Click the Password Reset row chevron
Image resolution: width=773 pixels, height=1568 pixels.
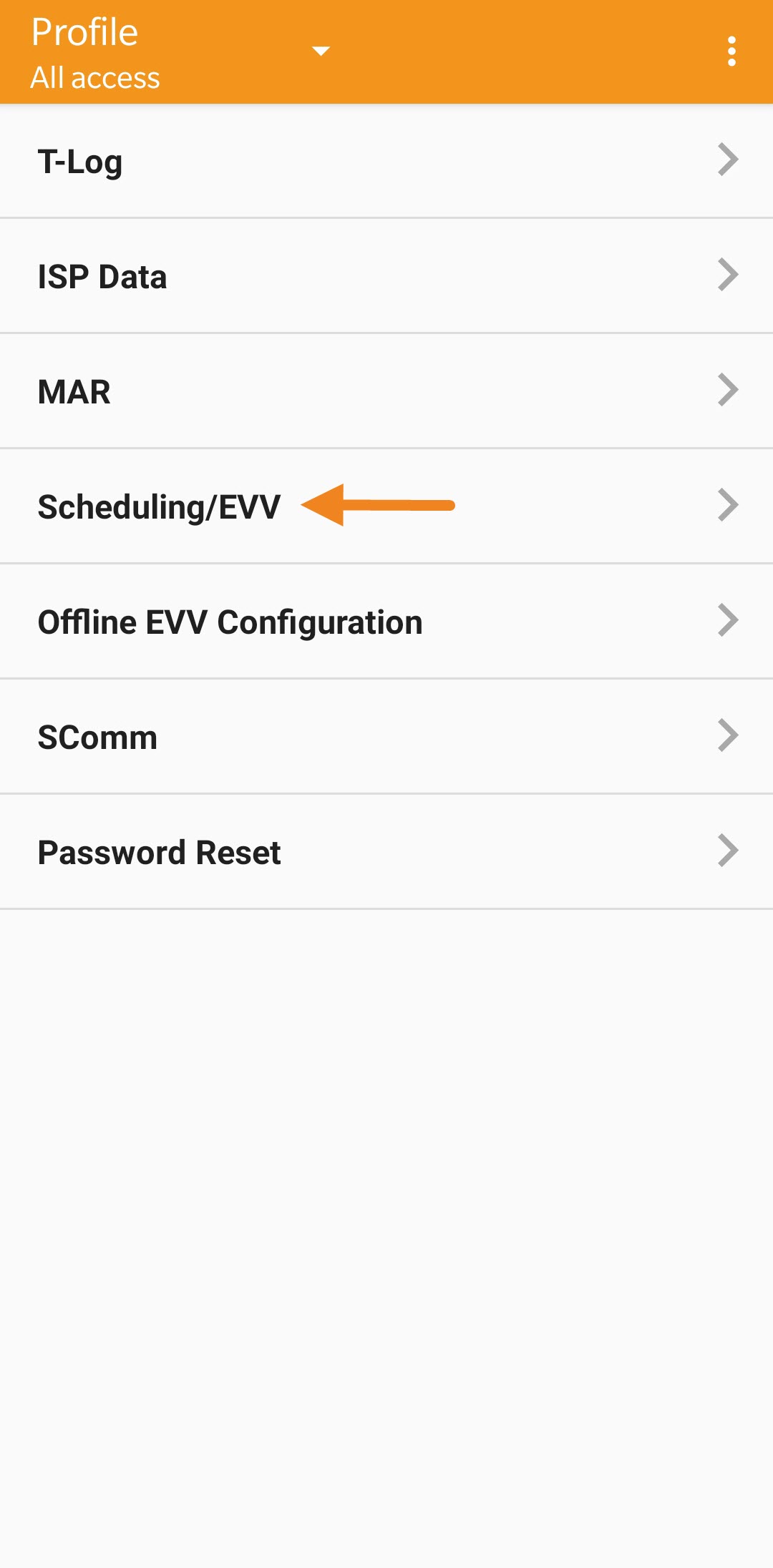click(x=728, y=851)
